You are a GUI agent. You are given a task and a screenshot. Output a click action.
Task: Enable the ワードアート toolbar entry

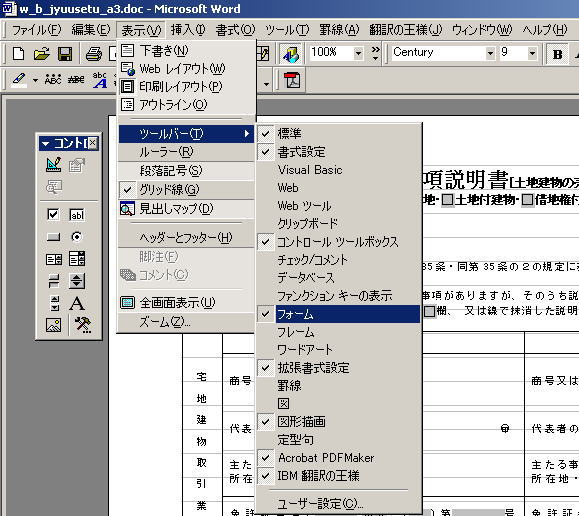(x=339, y=349)
